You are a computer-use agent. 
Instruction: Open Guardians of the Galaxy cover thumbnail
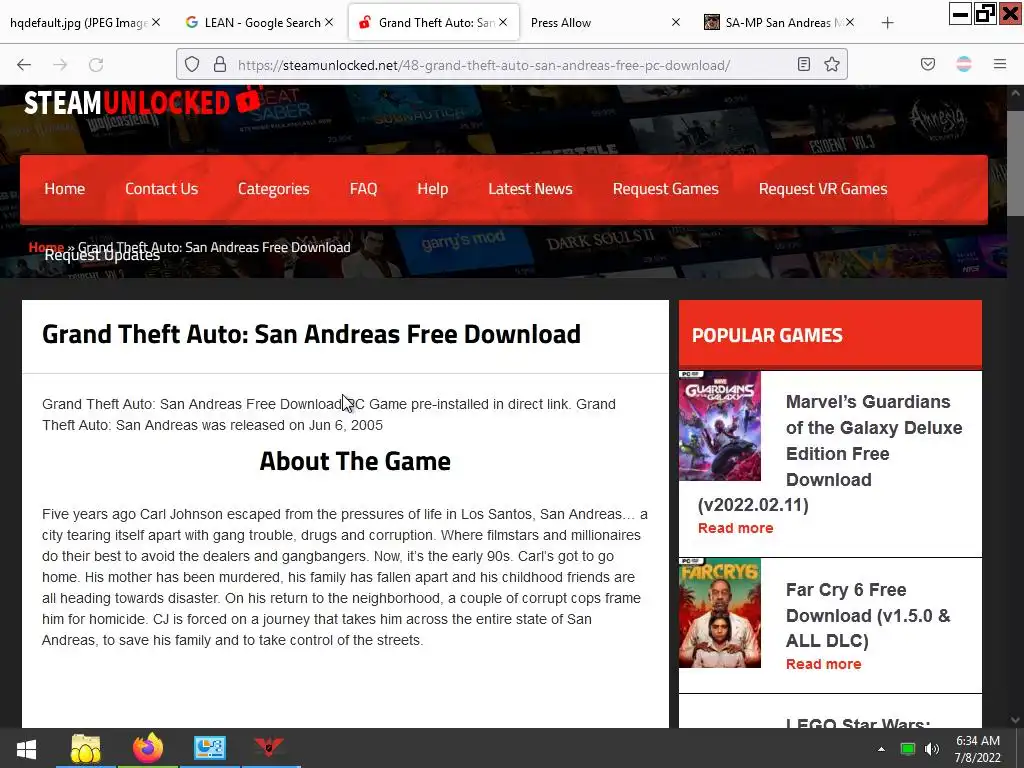(720, 425)
